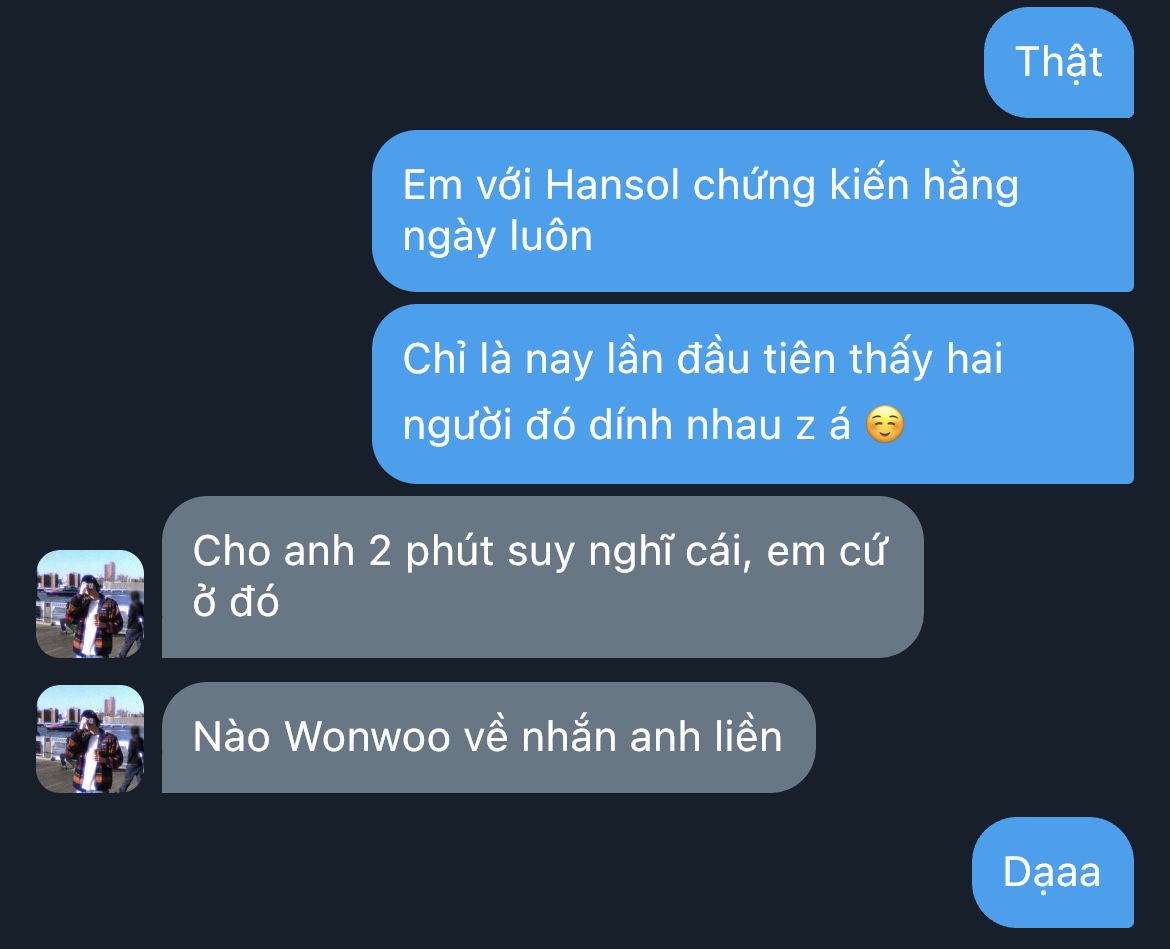Click the phrase "dính nhau z á"

(x=719, y=425)
